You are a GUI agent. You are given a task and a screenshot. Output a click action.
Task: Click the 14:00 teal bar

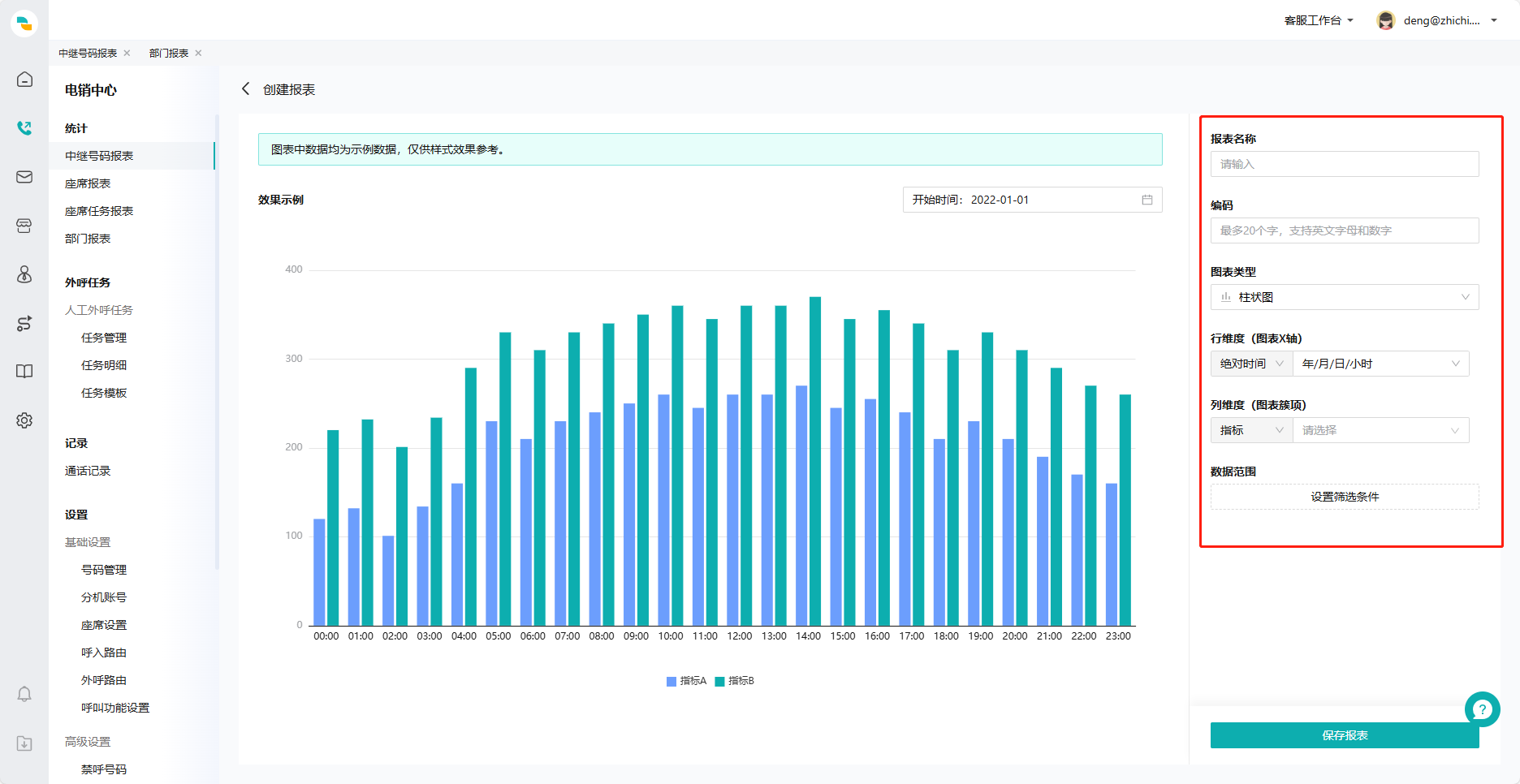point(815,461)
